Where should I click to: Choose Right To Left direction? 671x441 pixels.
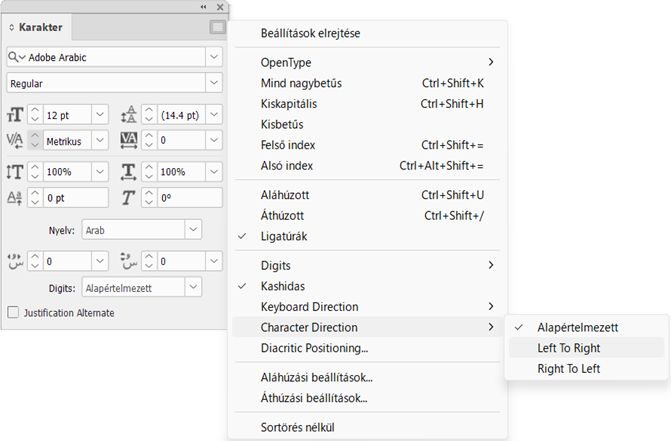tap(586, 368)
